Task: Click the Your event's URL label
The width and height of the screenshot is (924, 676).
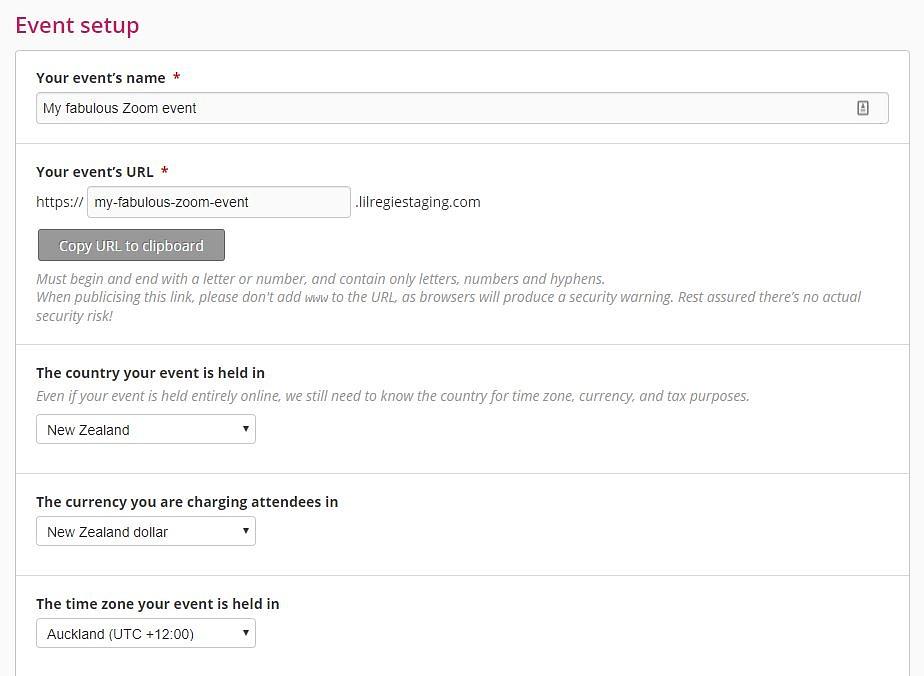Action: tap(95, 172)
